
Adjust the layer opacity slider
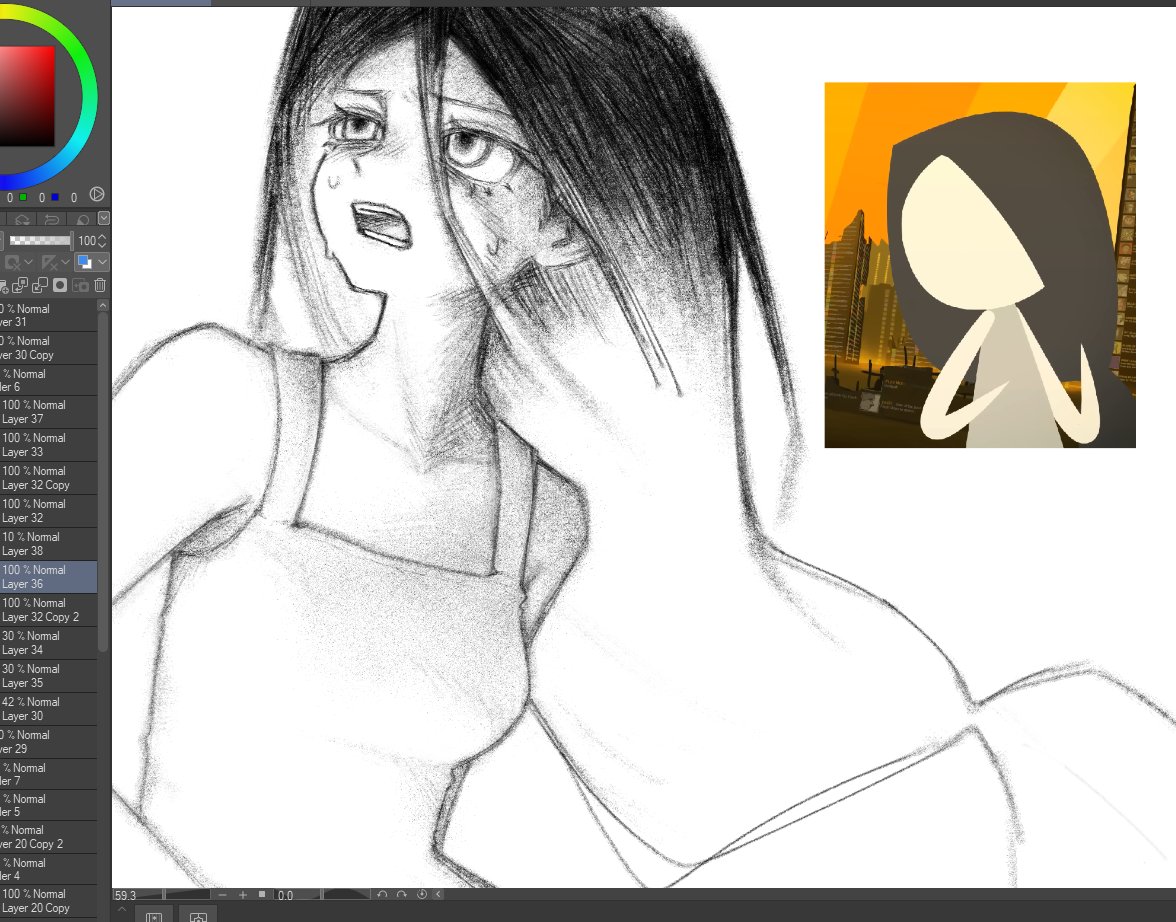tap(40, 241)
